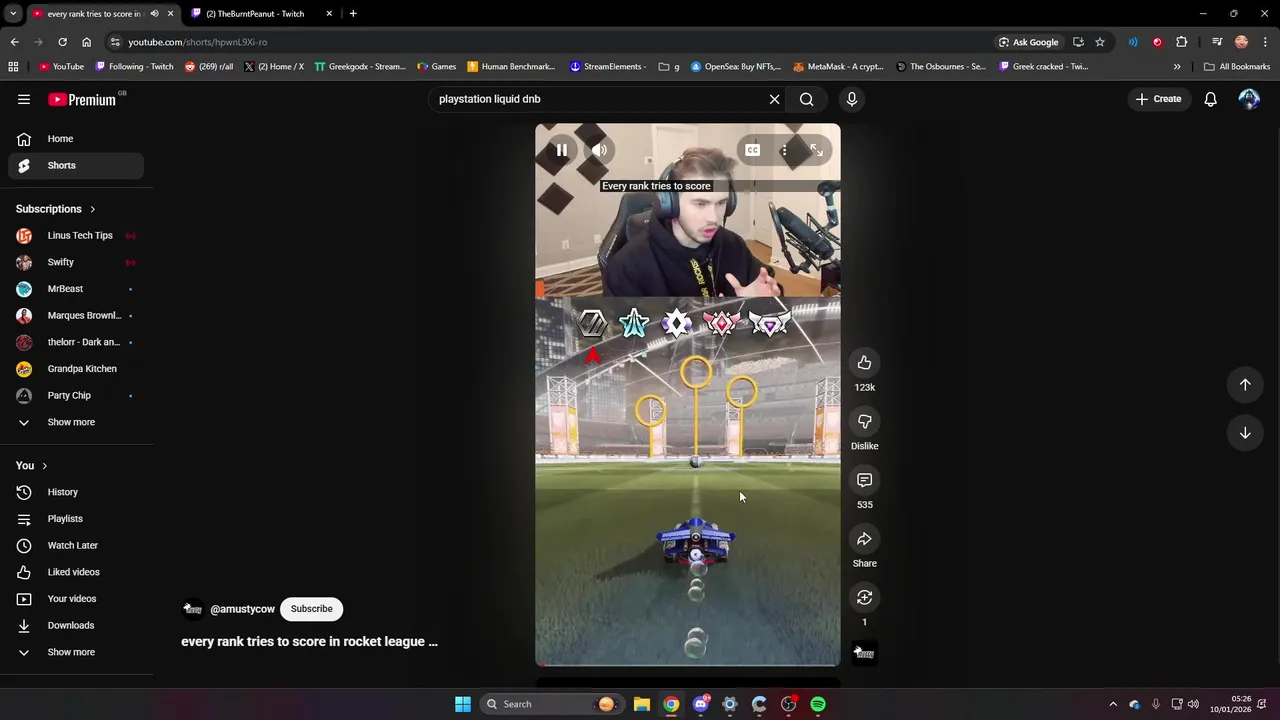Expand the You section chevron
Image resolution: width=1280 pixels, height=720 pixels.
pyautogui.click(x=44, y=466)
